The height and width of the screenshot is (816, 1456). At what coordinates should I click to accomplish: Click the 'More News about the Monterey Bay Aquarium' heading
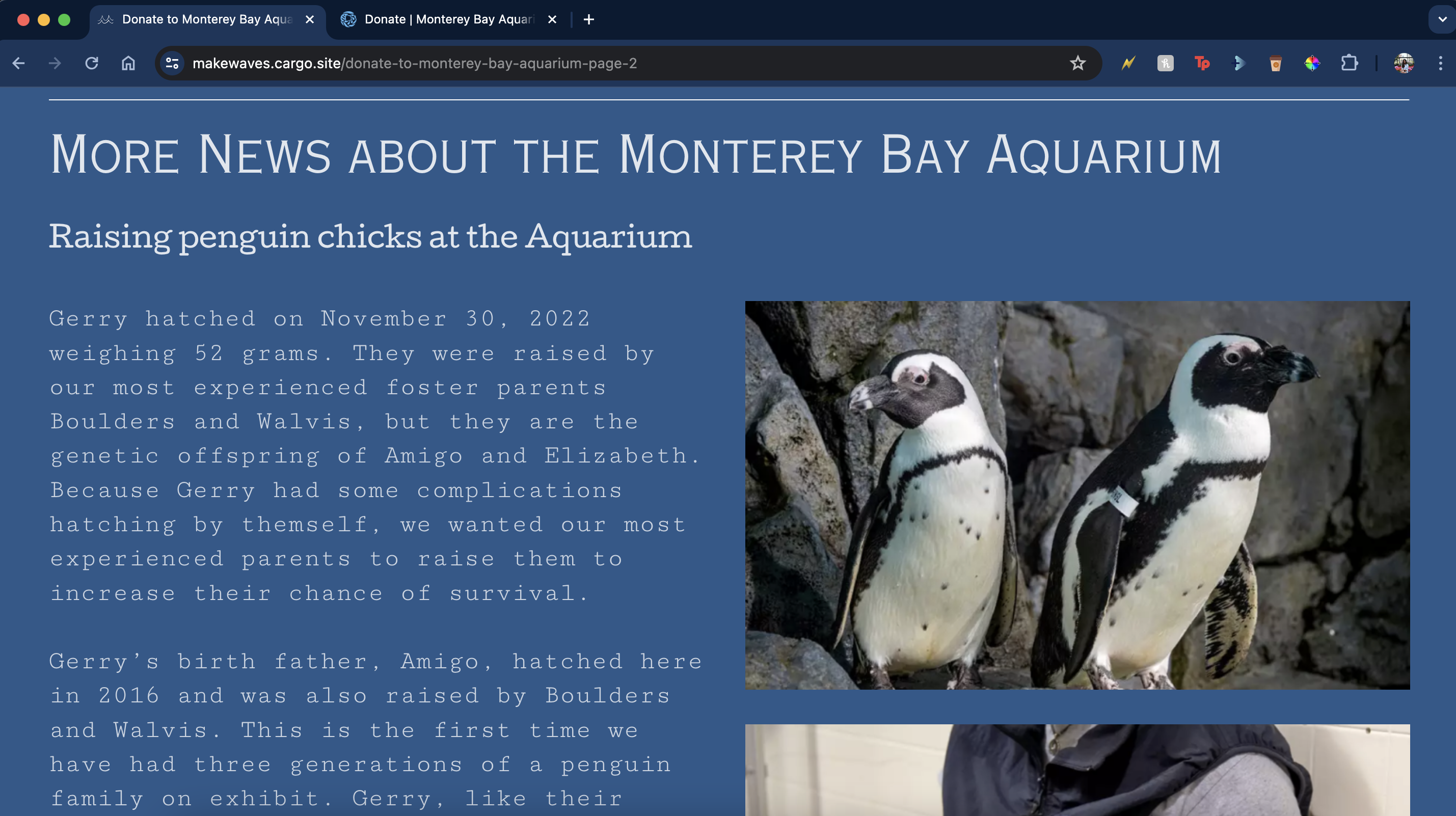(x=635, y=154)
